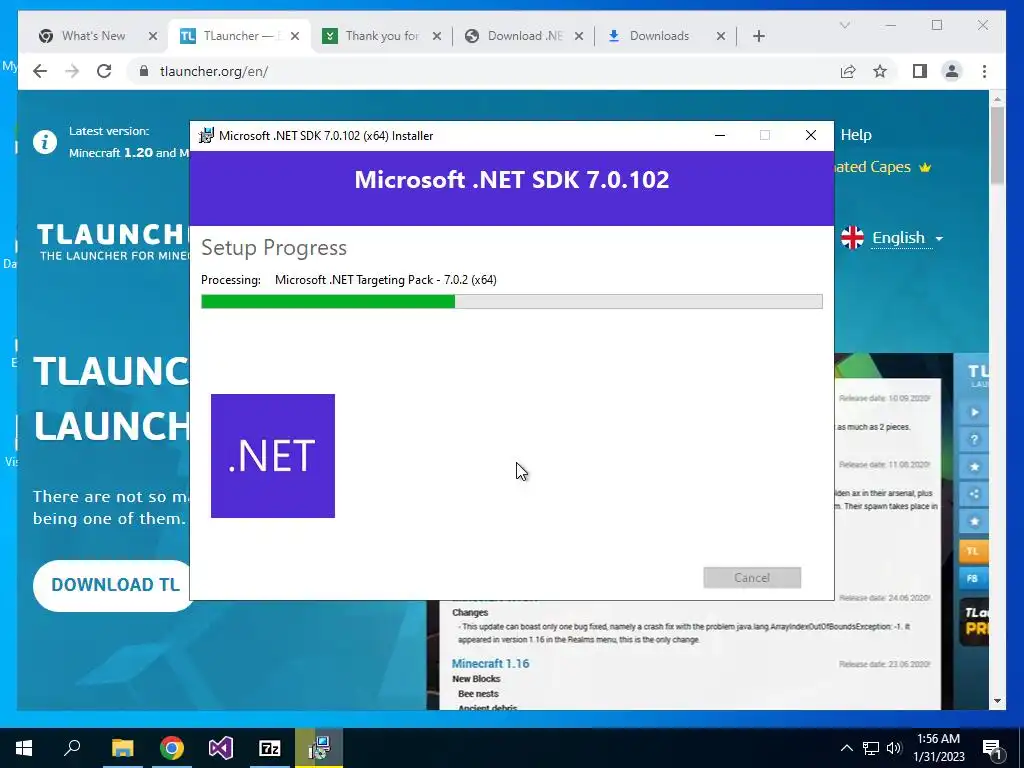Screen dimensions: 1024x768
Task: Click the installer setup progress bar
Action: coord(511,301)
